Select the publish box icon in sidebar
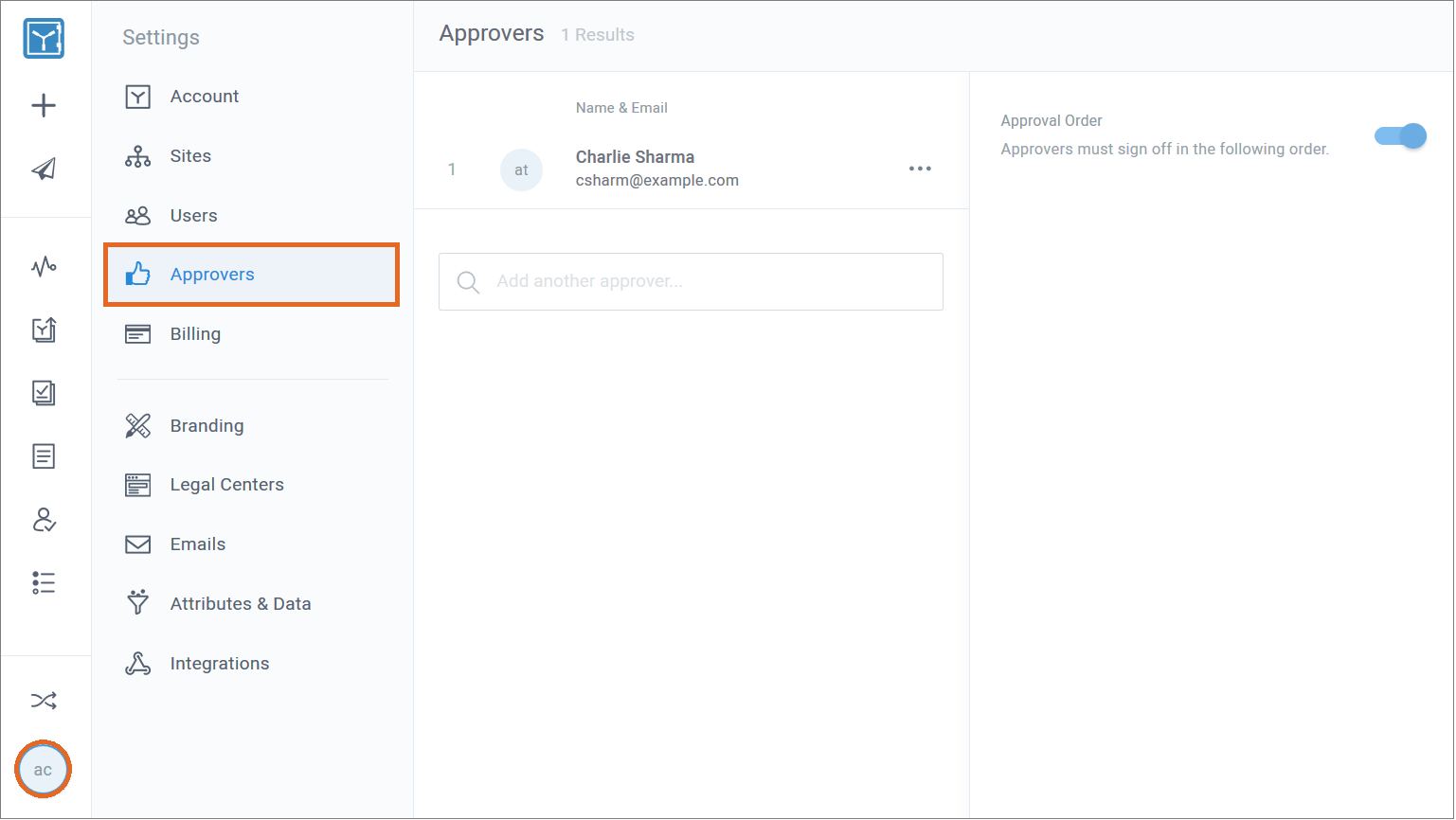Viewport: 1456px width, 820px height. (x=43, y=330)
